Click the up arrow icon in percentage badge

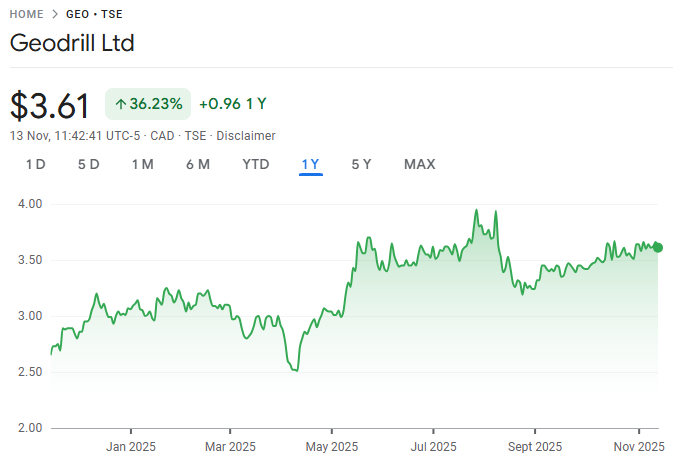click(121, 104)
